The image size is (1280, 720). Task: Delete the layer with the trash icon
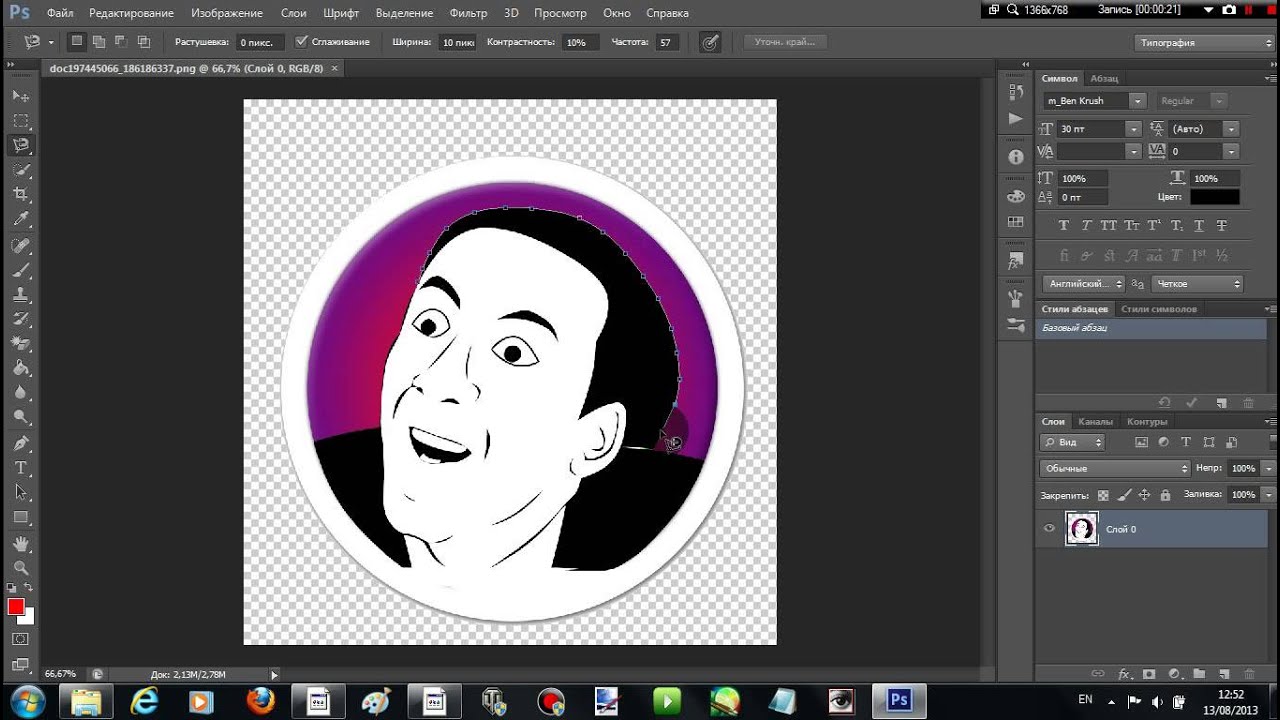tap(1249, 674)
